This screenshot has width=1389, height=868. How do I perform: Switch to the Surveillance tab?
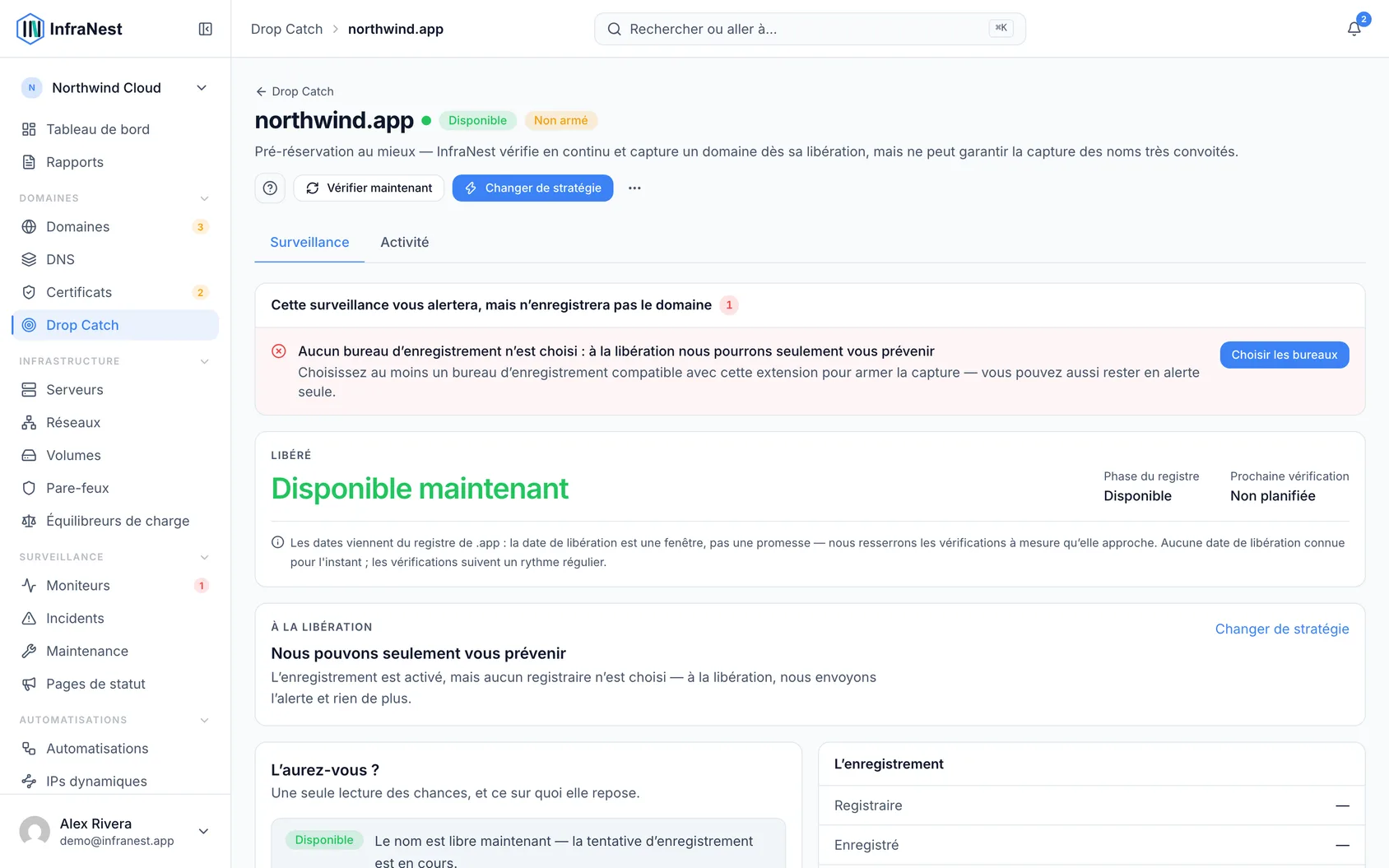point(309,242)
